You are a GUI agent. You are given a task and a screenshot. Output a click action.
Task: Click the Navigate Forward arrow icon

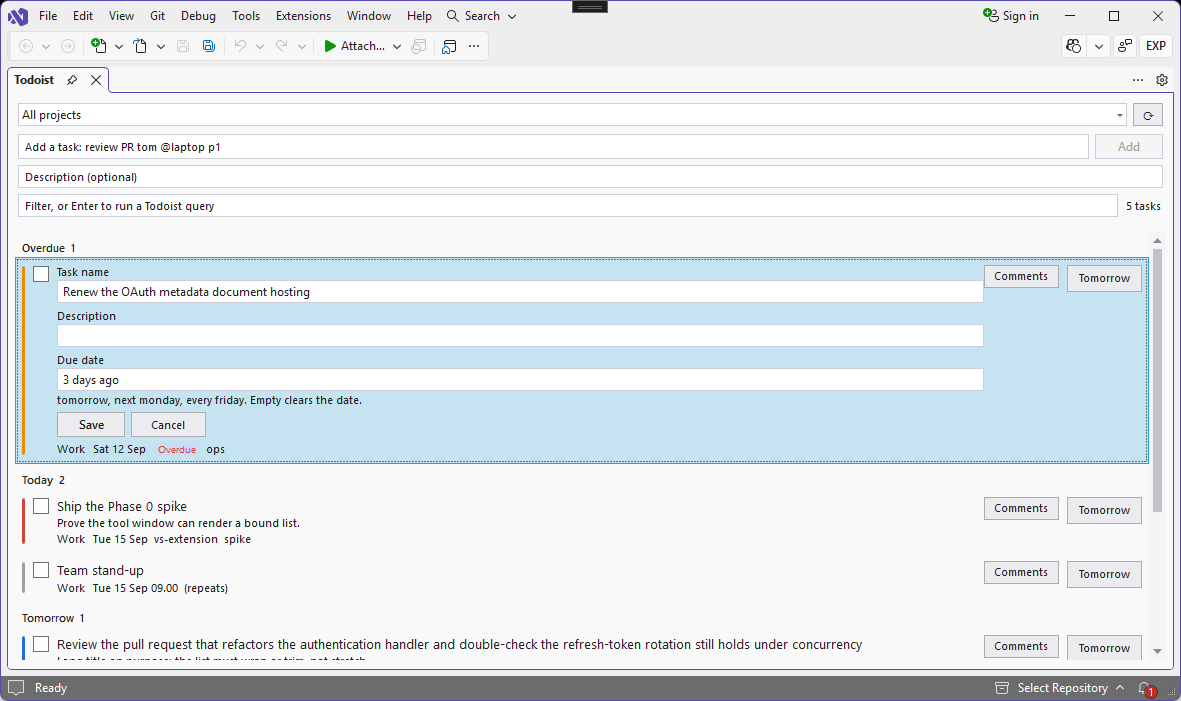click(x=68, y=46)
